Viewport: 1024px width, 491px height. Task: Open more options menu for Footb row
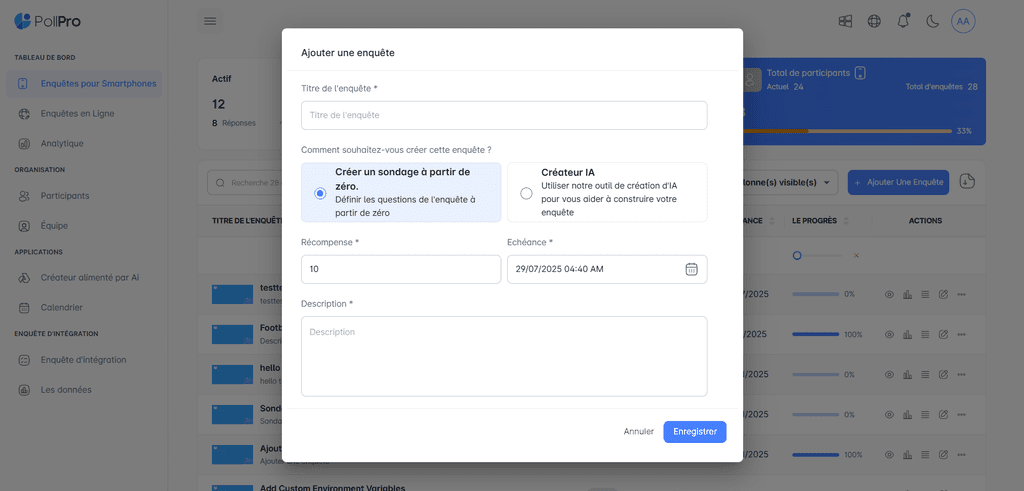(x=961, y=334)
